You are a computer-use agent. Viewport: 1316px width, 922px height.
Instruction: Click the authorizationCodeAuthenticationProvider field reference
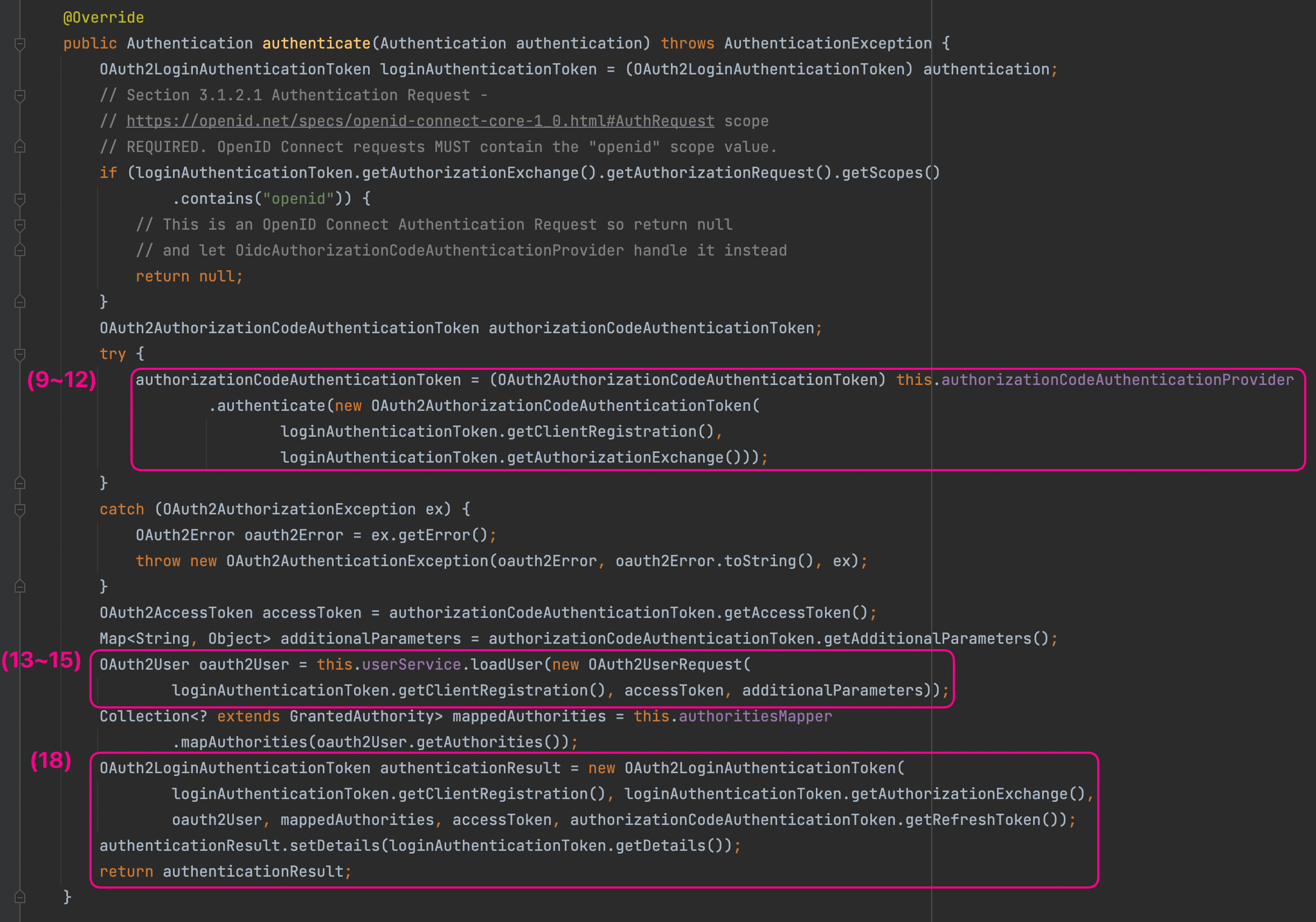pos(1117,380)
